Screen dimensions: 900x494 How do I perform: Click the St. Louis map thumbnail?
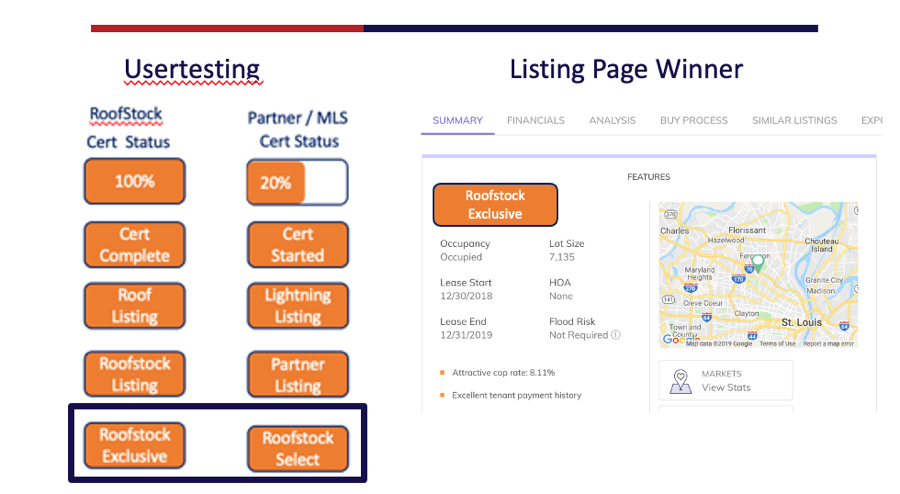click(x=758, y=274)
